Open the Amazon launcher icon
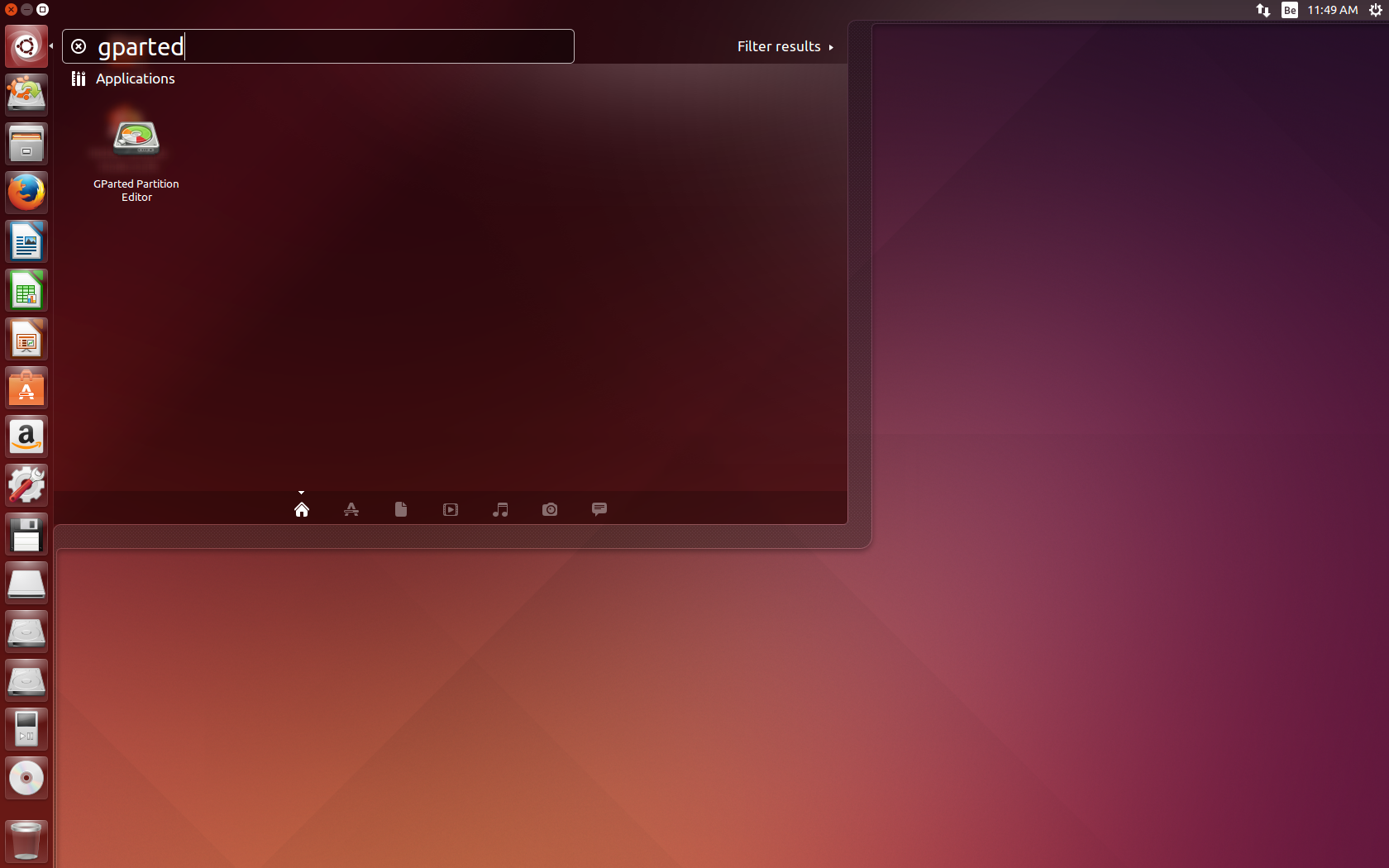Screen dimensions: 1389x868 [x=26, y=436]
